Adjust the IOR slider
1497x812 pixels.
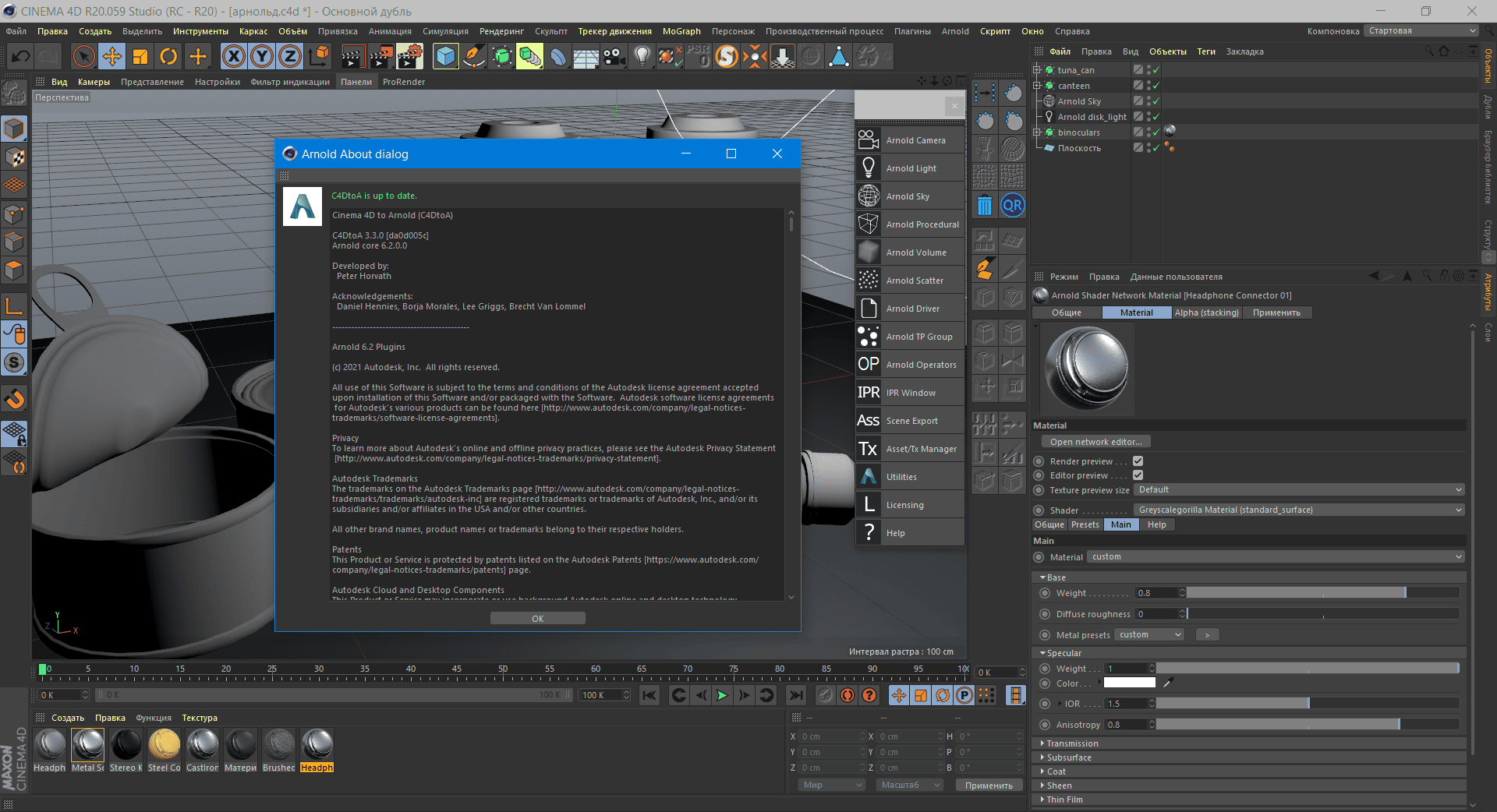tap(1308, 704)
